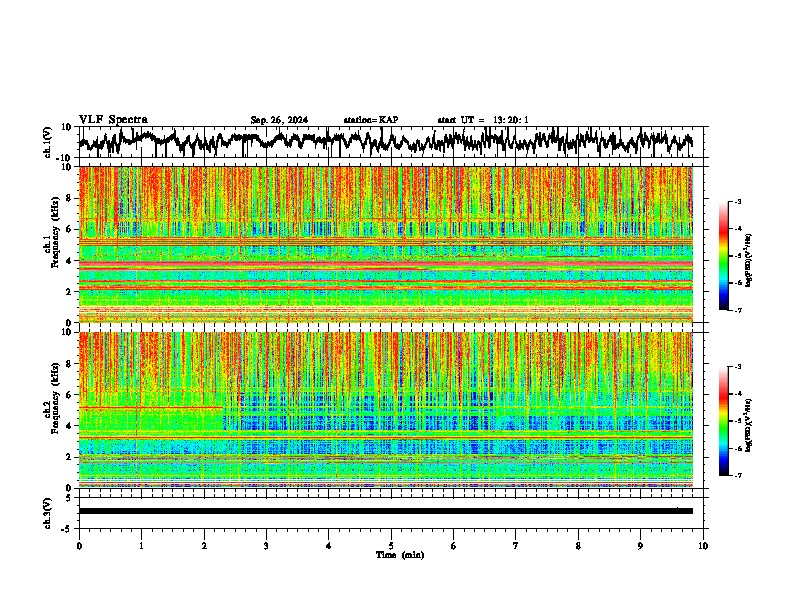Click the time axis tick label 4
The image size is (792, 612).
coord(329,546)
